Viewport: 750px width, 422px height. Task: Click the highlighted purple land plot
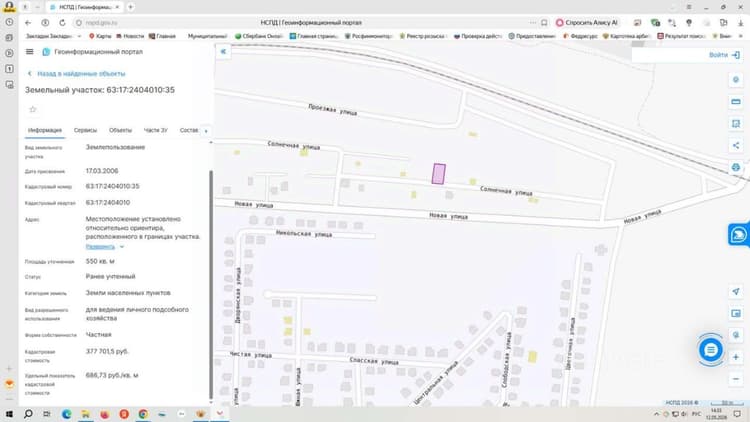(x=439, y=174)
